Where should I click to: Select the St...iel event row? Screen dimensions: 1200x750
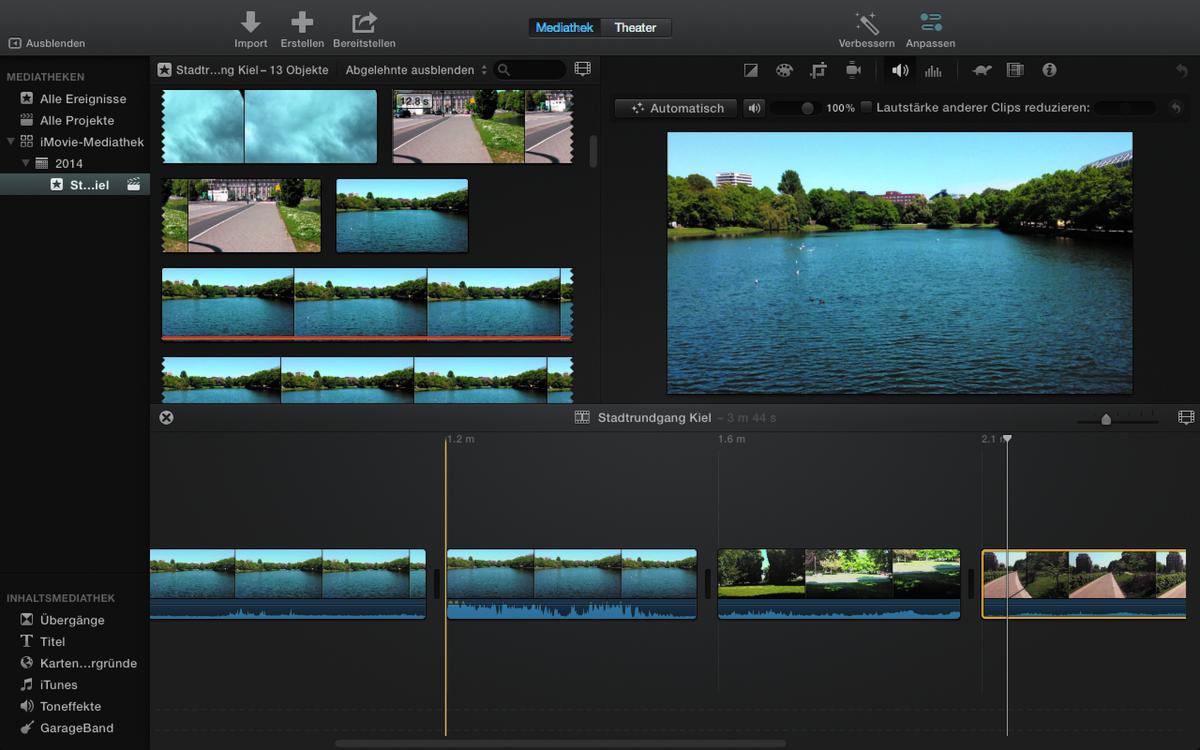75,184
